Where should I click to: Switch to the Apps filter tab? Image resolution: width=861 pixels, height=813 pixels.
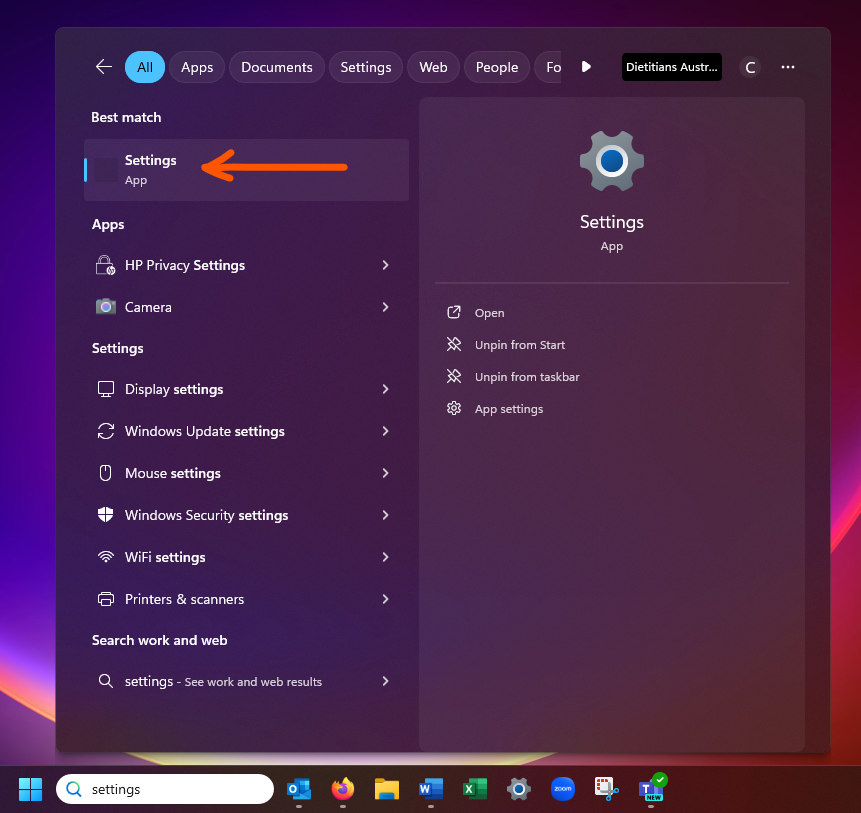[x=197, y=67]
